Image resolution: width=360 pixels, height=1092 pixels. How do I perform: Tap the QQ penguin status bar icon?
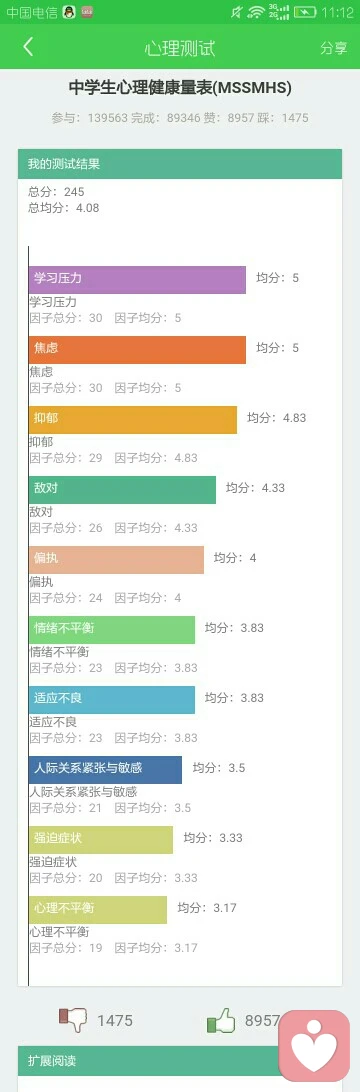[x=68, y=12]
